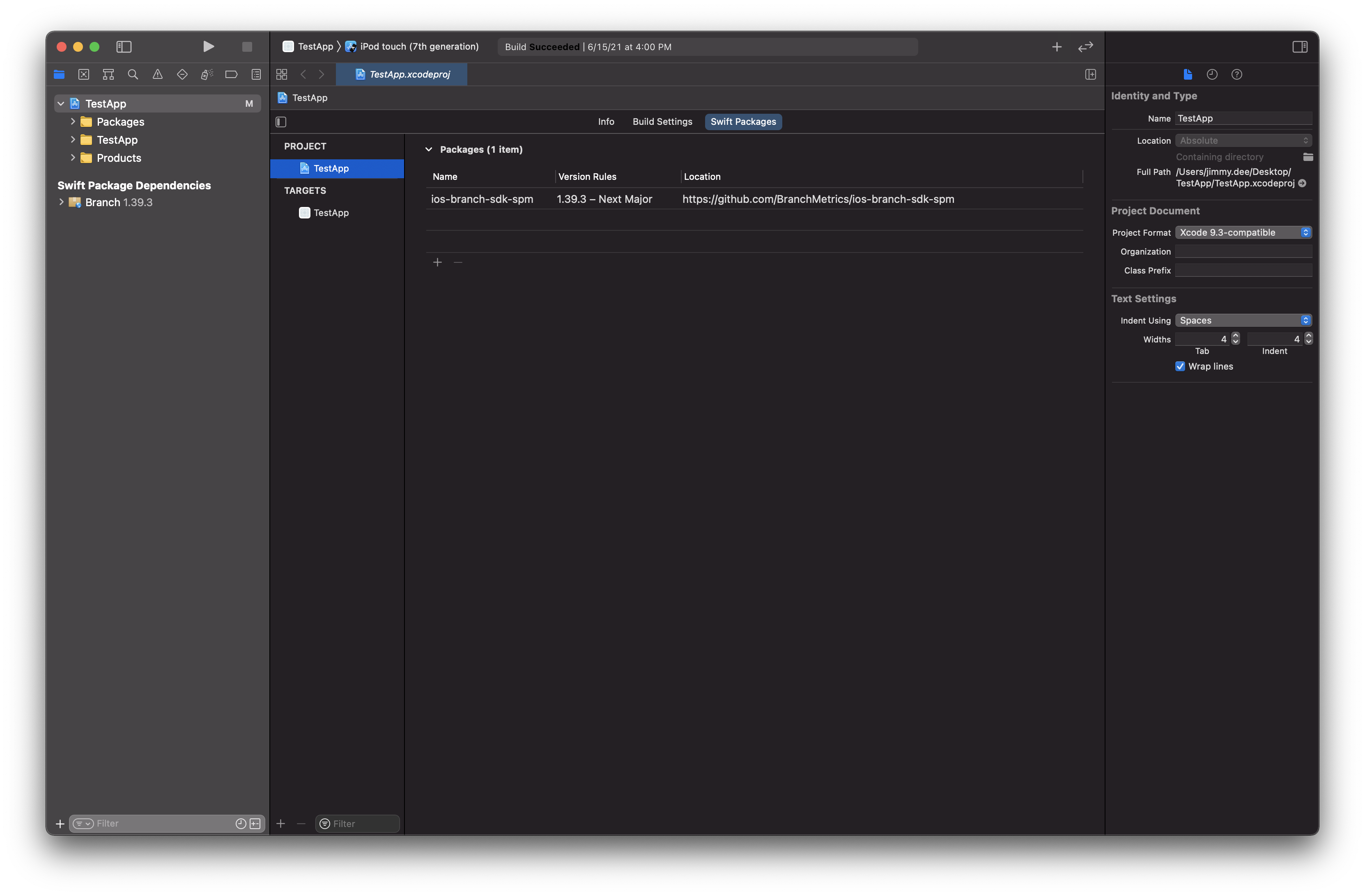1365x896 pixels.
Task: Click the Location column header
Action: 702,177
